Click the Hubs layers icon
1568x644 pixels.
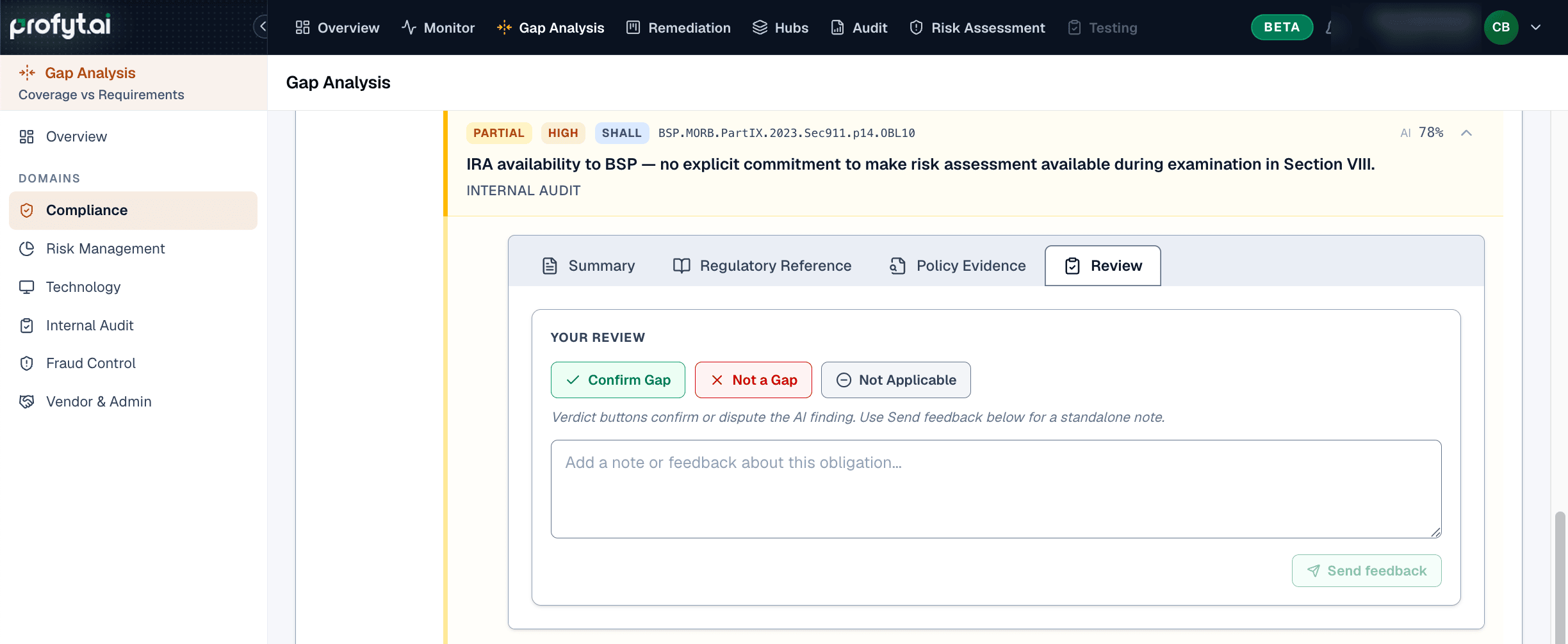click(x=760, y=28)
